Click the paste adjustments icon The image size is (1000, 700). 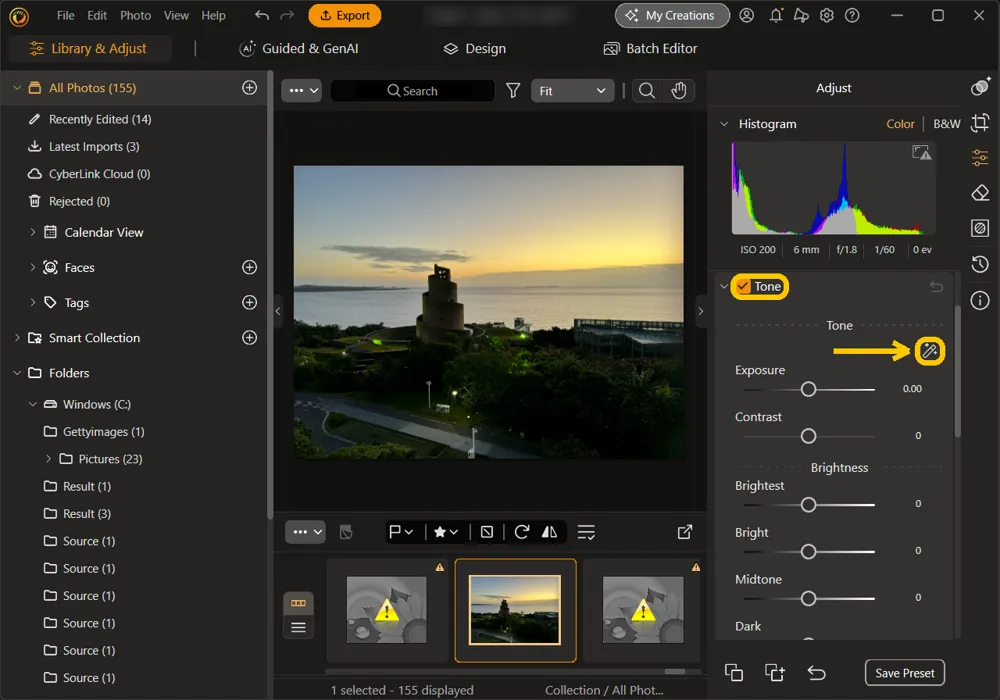point(775,673)
